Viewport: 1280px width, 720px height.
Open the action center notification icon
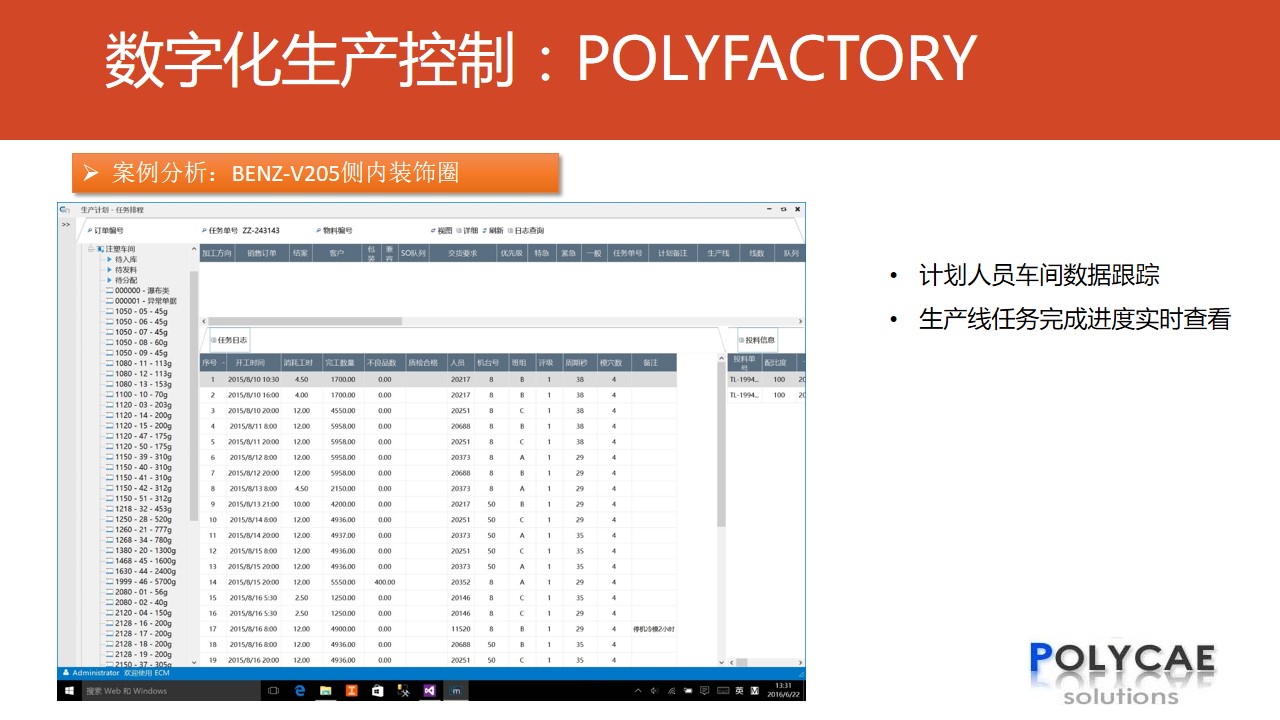707,691
